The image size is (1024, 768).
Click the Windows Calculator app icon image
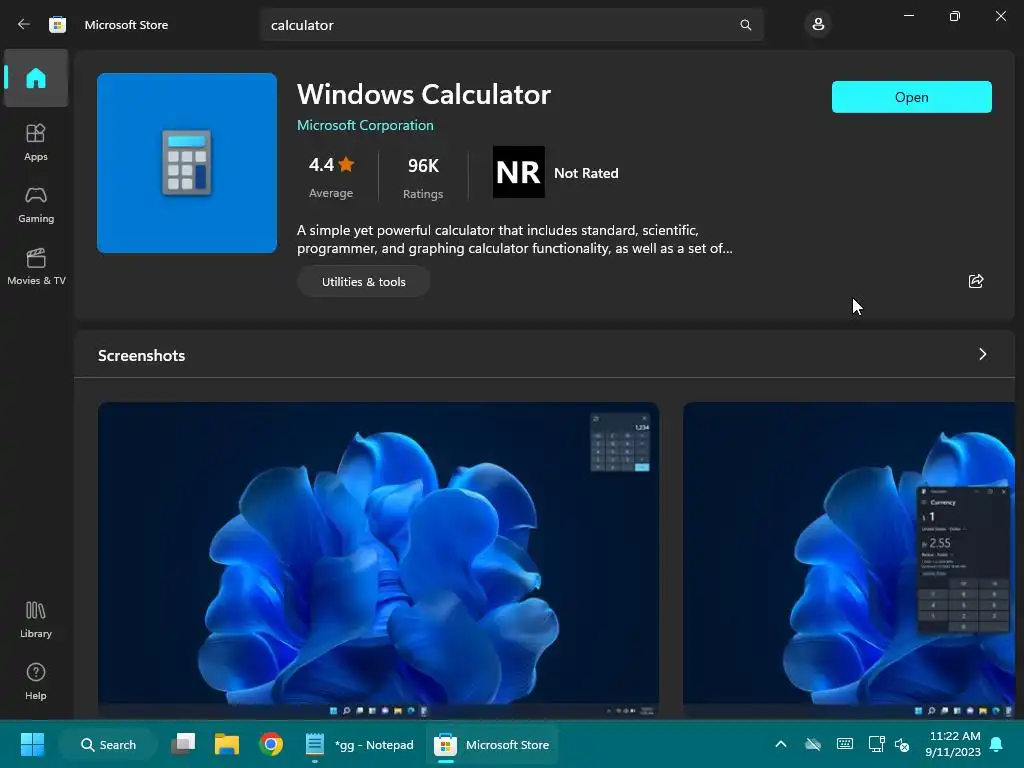coord(187,163)
